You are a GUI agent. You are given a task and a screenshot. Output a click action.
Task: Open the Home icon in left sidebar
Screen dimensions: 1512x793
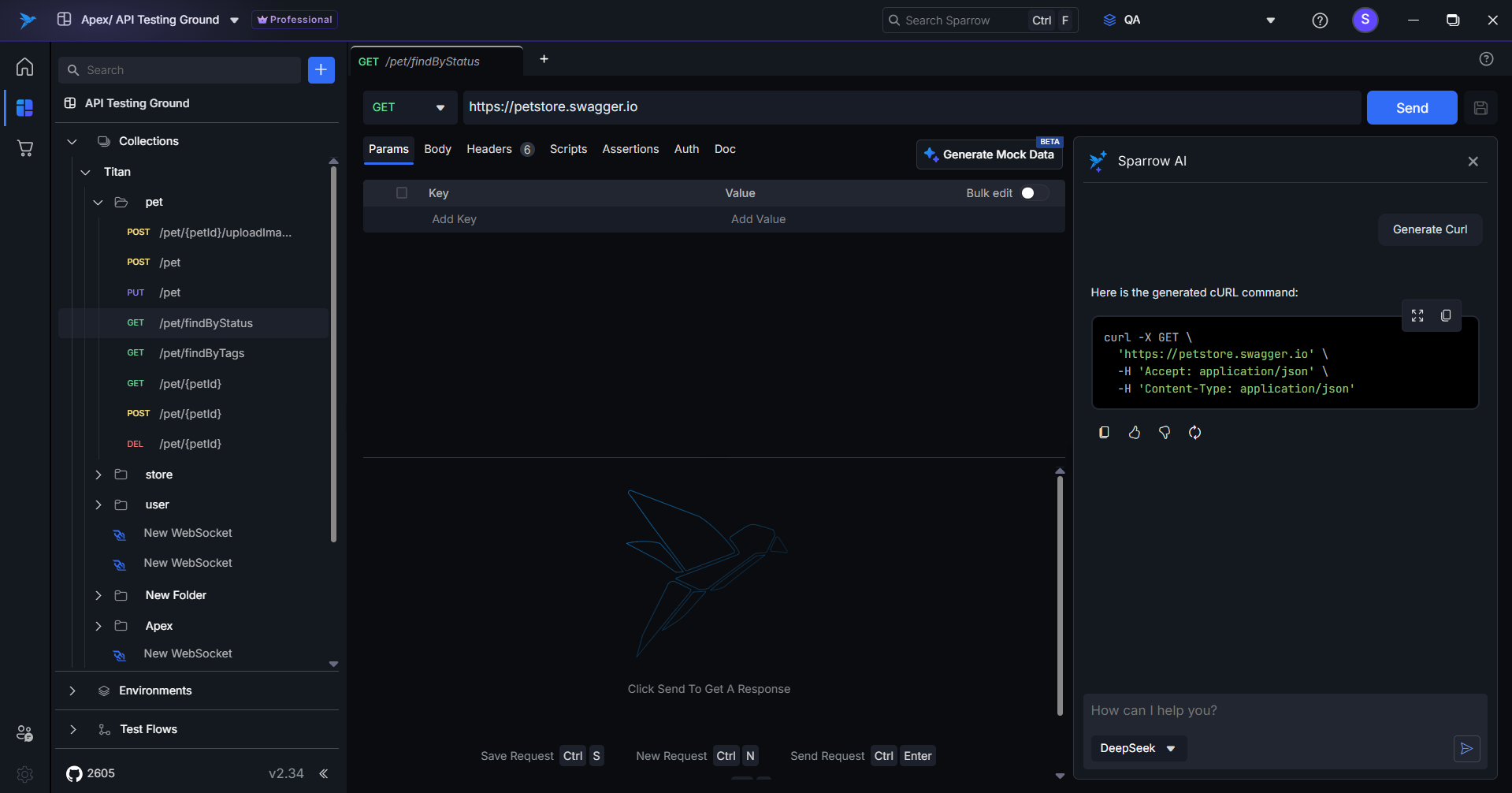point(25,67)
